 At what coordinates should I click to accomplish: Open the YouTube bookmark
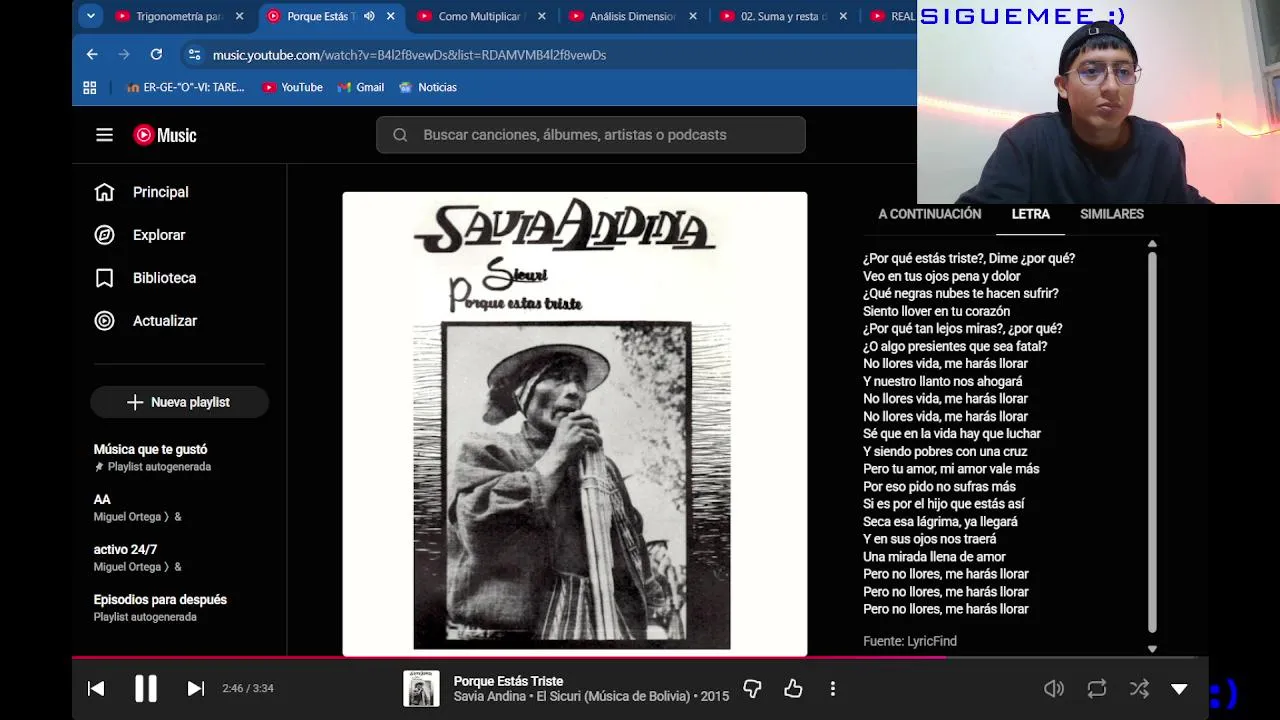[293, 87]
